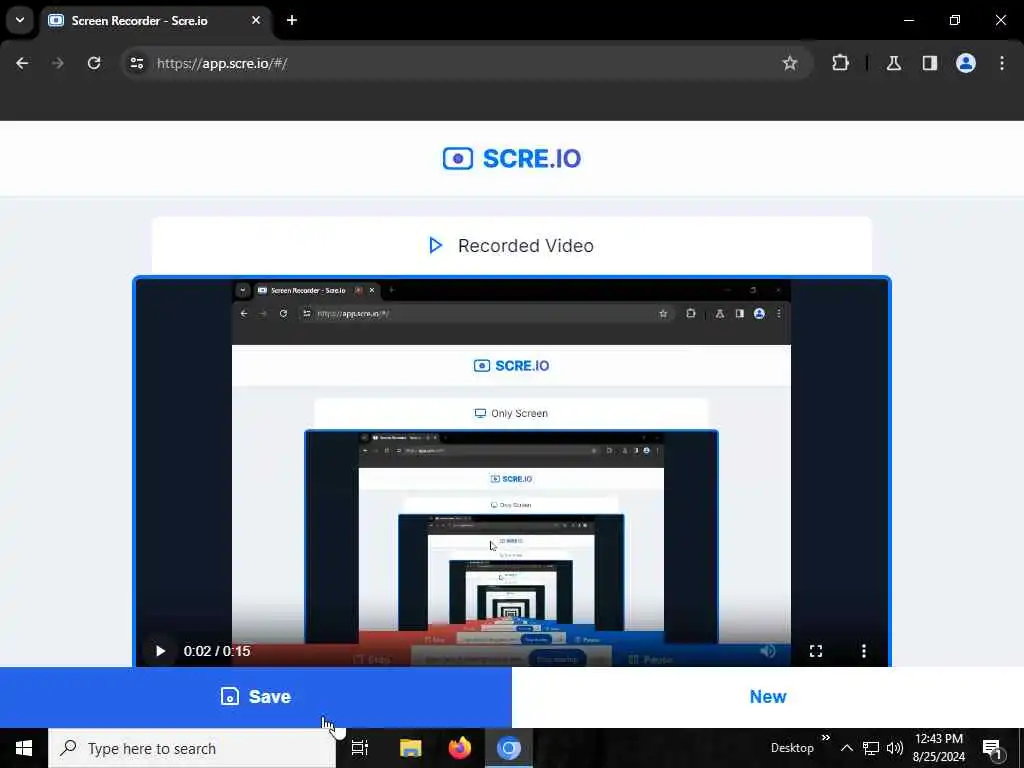1024x768 pixels.
Task: Open the Action Center notifications
Action: (x=993, y=748)
